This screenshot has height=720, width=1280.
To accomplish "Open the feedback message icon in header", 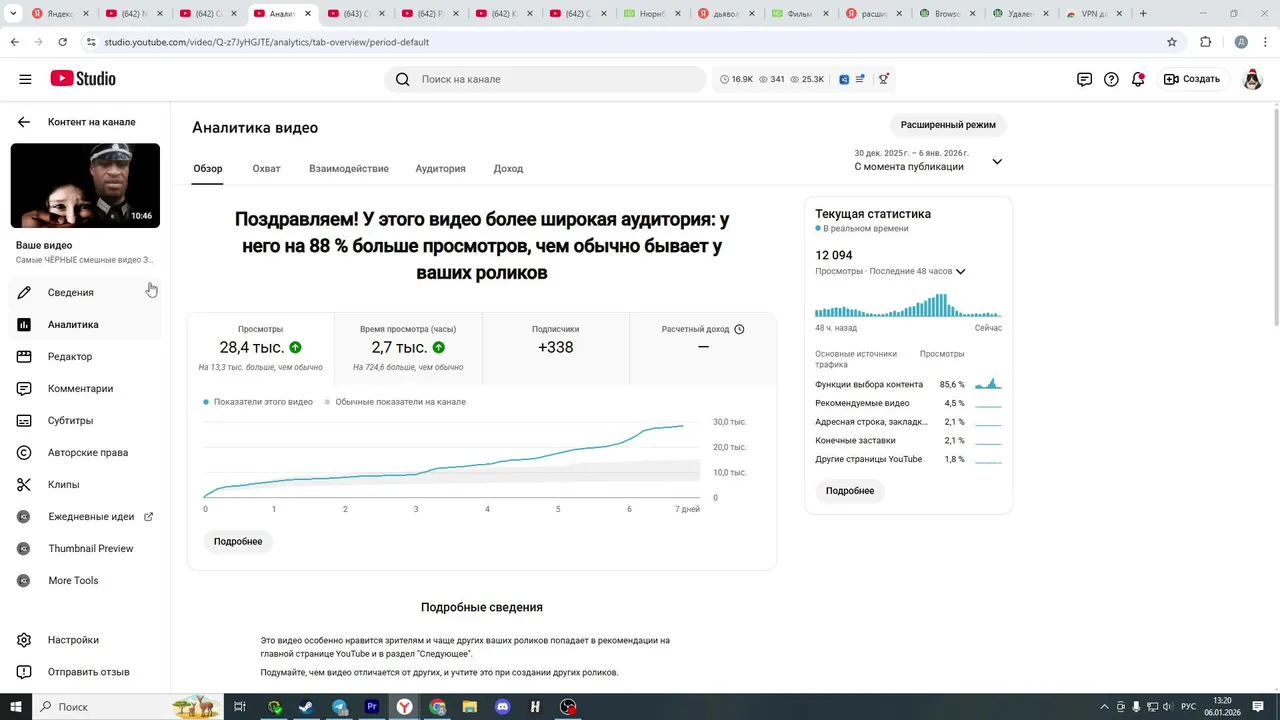I will (1084, 79).
